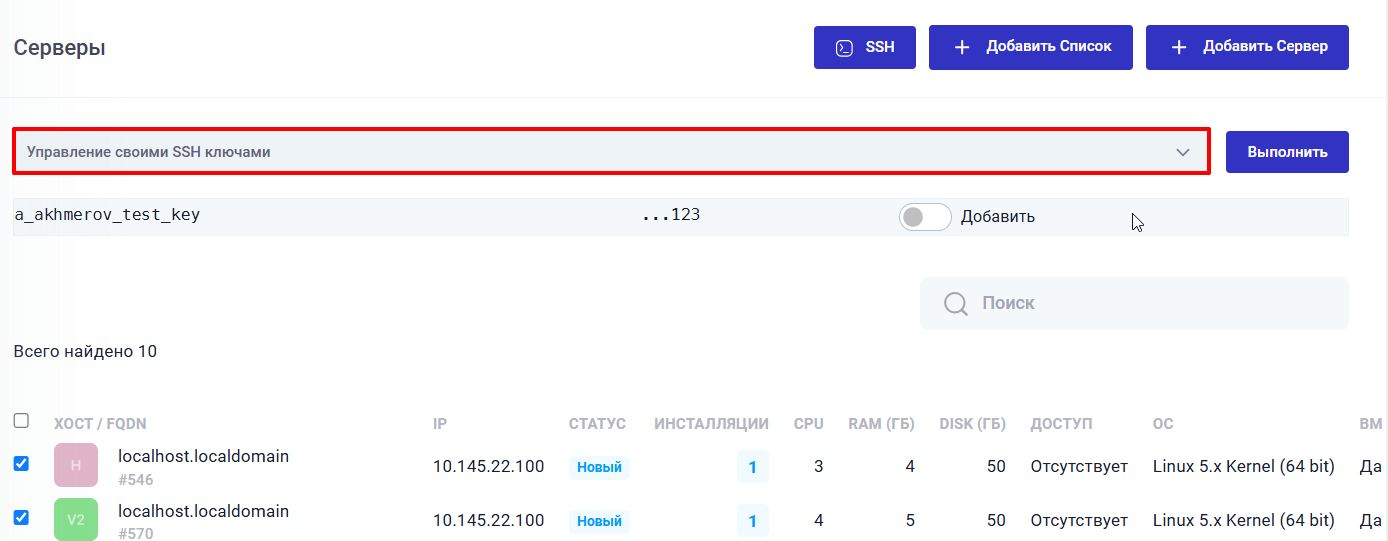Sort by CPU column header
The height and width of the screenshot is (541, 1388).
coord(809,424)
